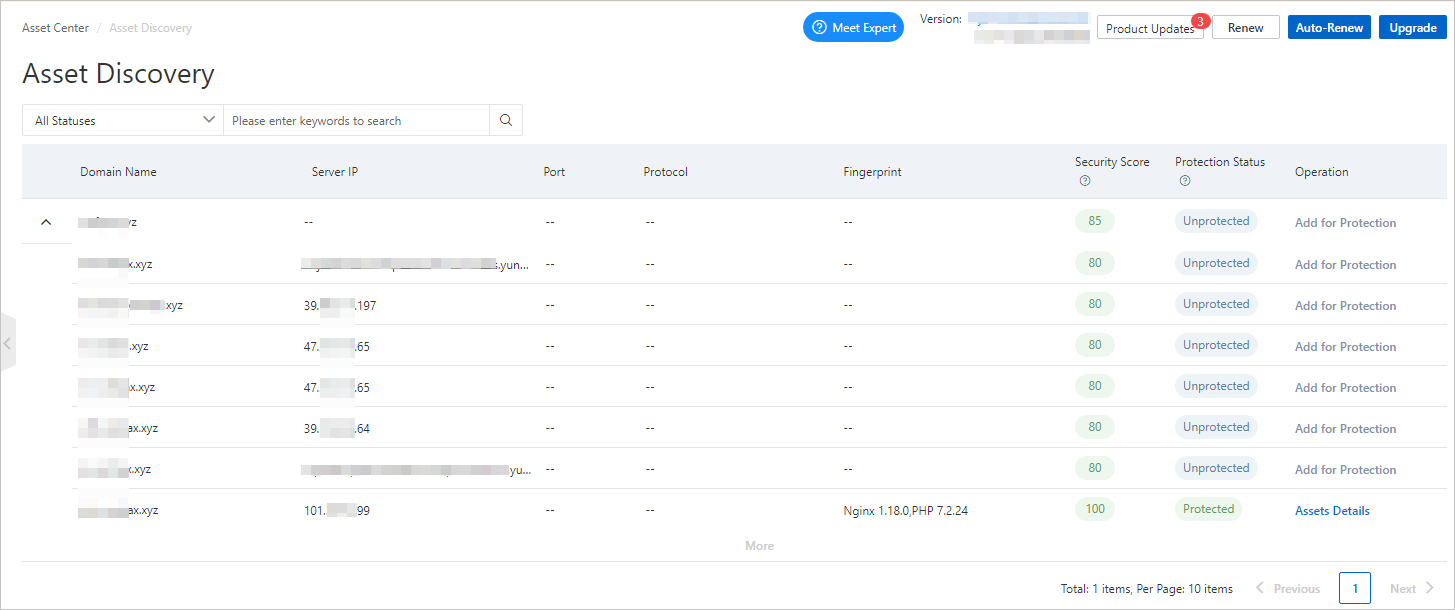Open Product Updates
Viewport: 1455px width, 610px height.
(1150, 29)
